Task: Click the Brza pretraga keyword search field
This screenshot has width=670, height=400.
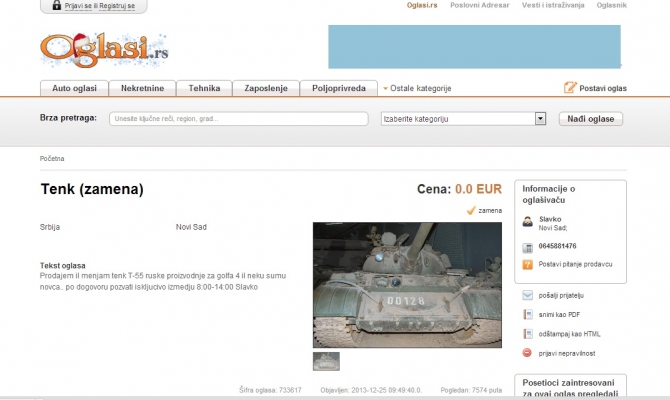Action: [x=239, y=119]
